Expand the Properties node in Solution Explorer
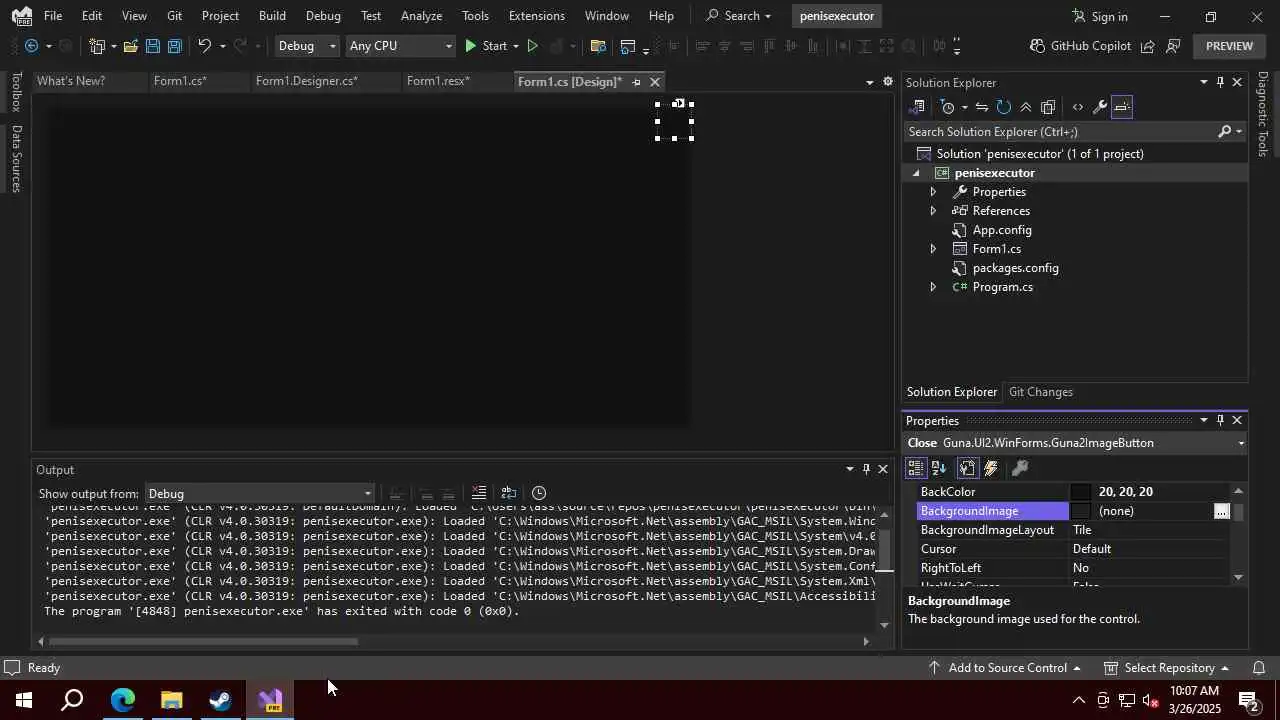 click(934, 192)
